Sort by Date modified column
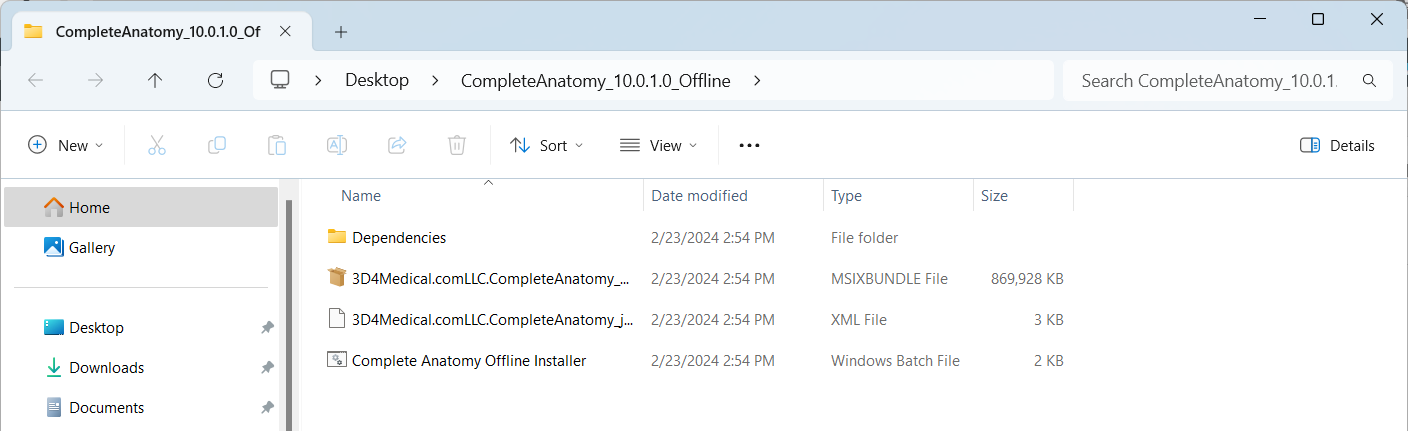This screenshot has width=1408, height=431. tap(699, 196)
